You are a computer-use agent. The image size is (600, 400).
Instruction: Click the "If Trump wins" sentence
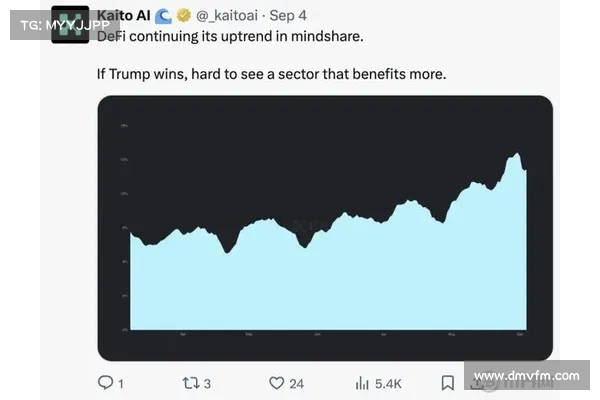pos(270,75)
